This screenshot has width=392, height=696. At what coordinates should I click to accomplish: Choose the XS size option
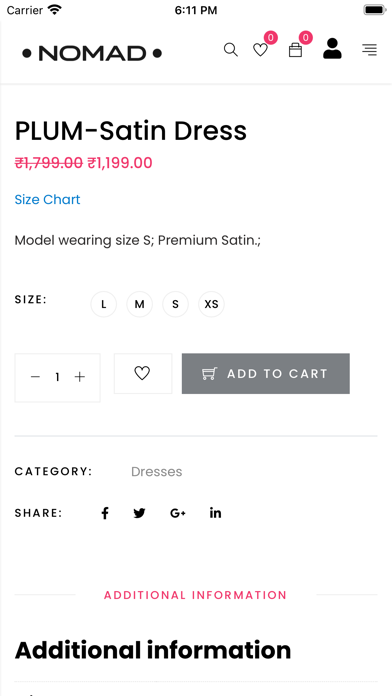211,304
